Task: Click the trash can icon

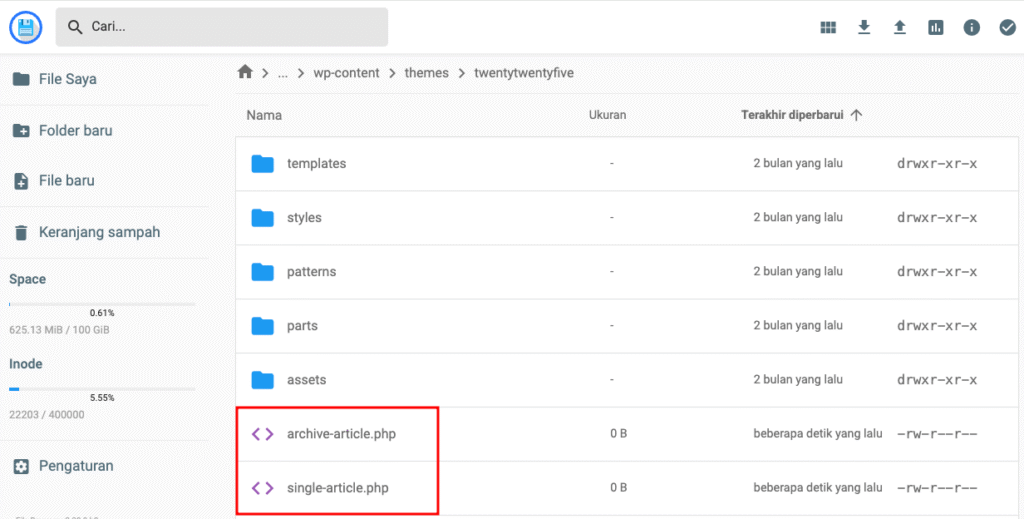Action: (x=21, y=232)
